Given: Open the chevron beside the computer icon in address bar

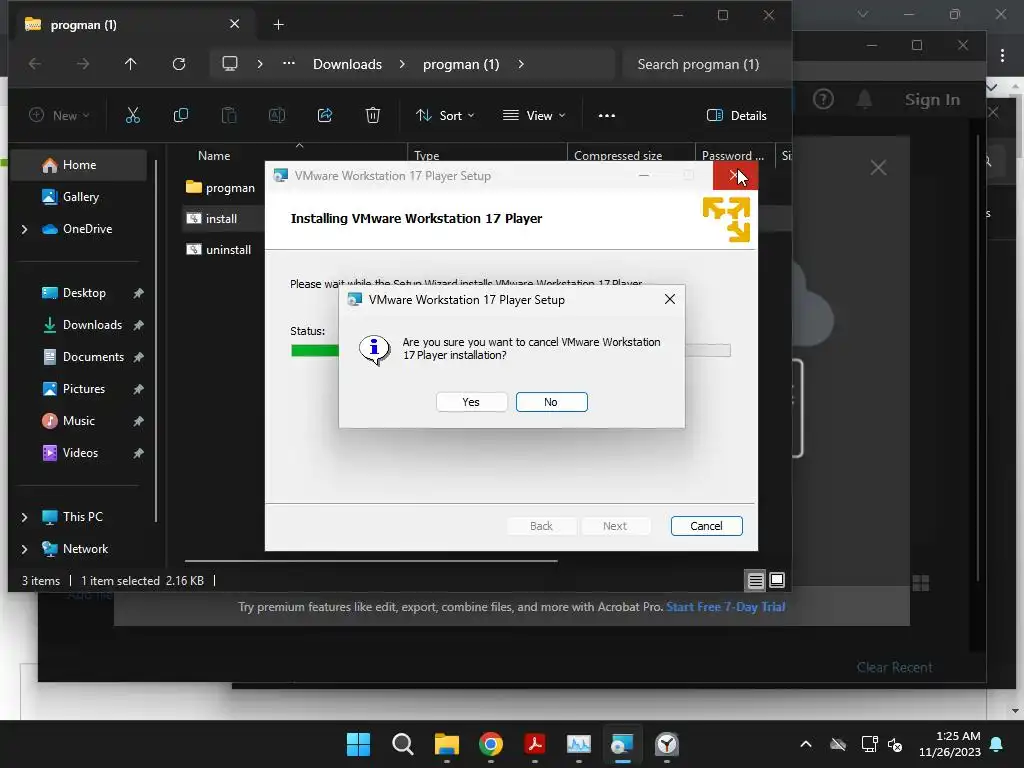Looking at the screenshot, I should (260, 64).
